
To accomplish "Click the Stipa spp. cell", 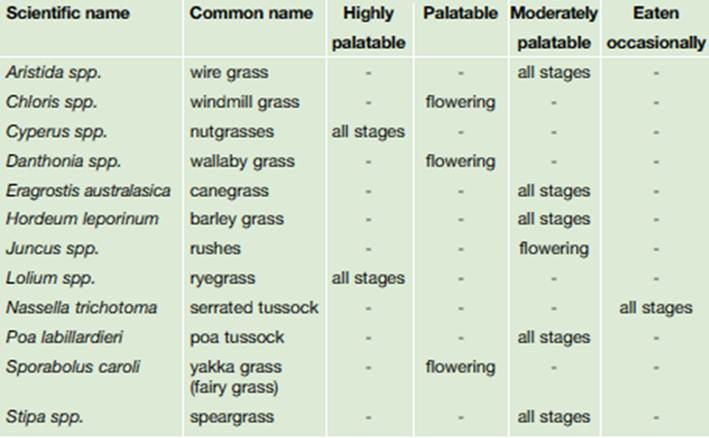I will [x=38, y=416].
